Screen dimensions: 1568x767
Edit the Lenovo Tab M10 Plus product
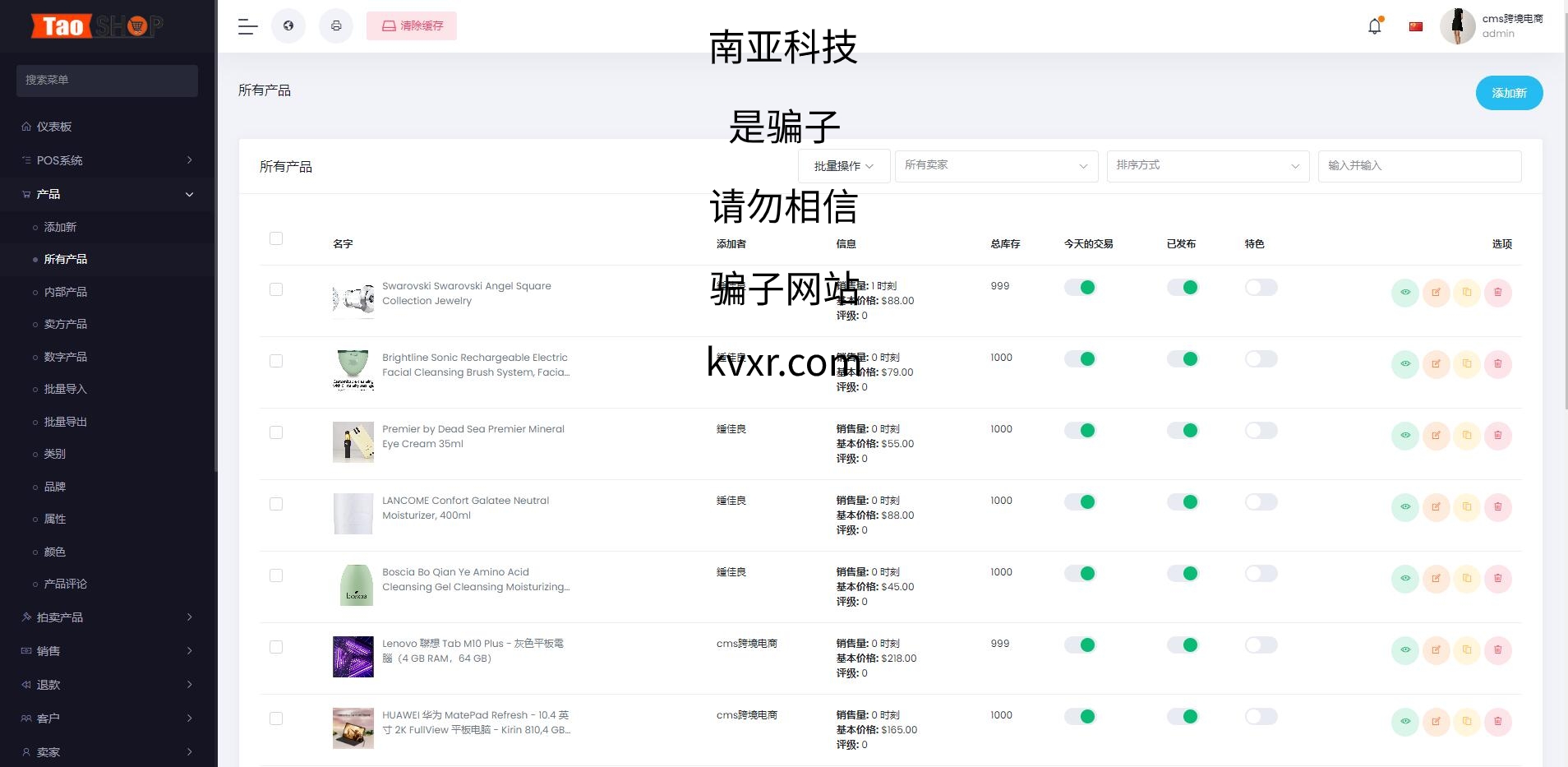(1436, 650)
